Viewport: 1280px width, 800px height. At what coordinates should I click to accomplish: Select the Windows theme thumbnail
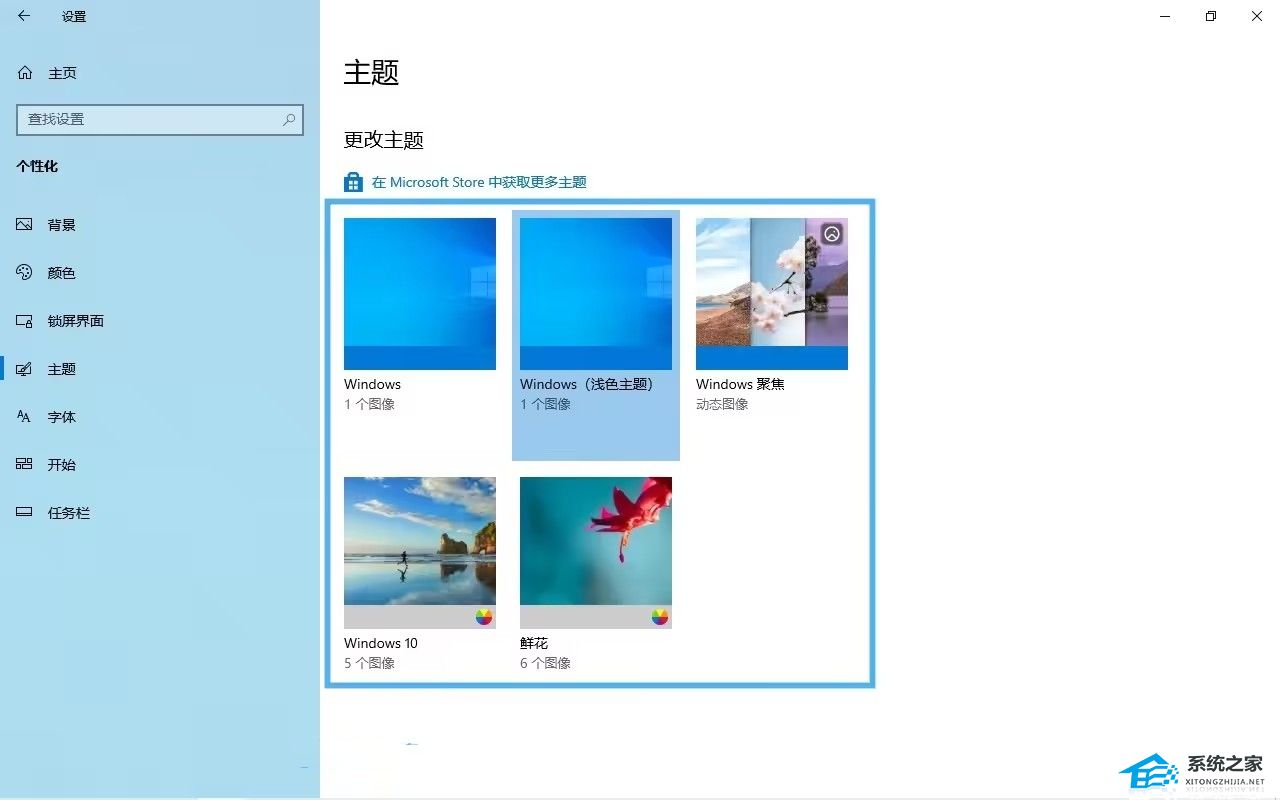point(420,294)
